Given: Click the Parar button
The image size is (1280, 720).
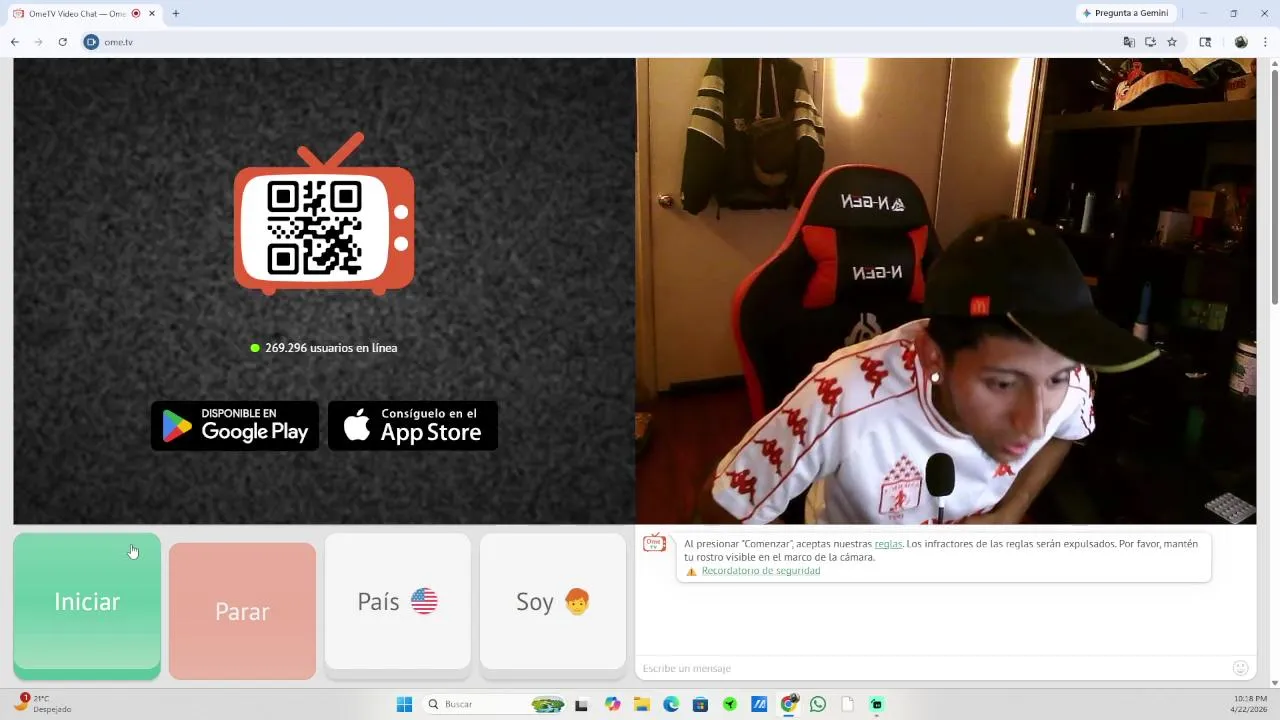Looking at the screenshot, I should (x=242, y=611).
